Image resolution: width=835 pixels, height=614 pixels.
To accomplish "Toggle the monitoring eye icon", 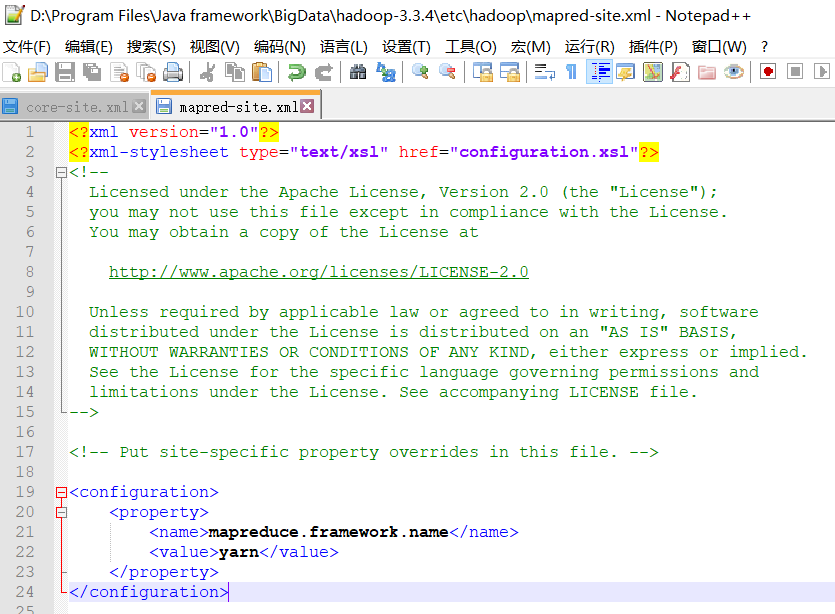I will (x=734, y=72).
